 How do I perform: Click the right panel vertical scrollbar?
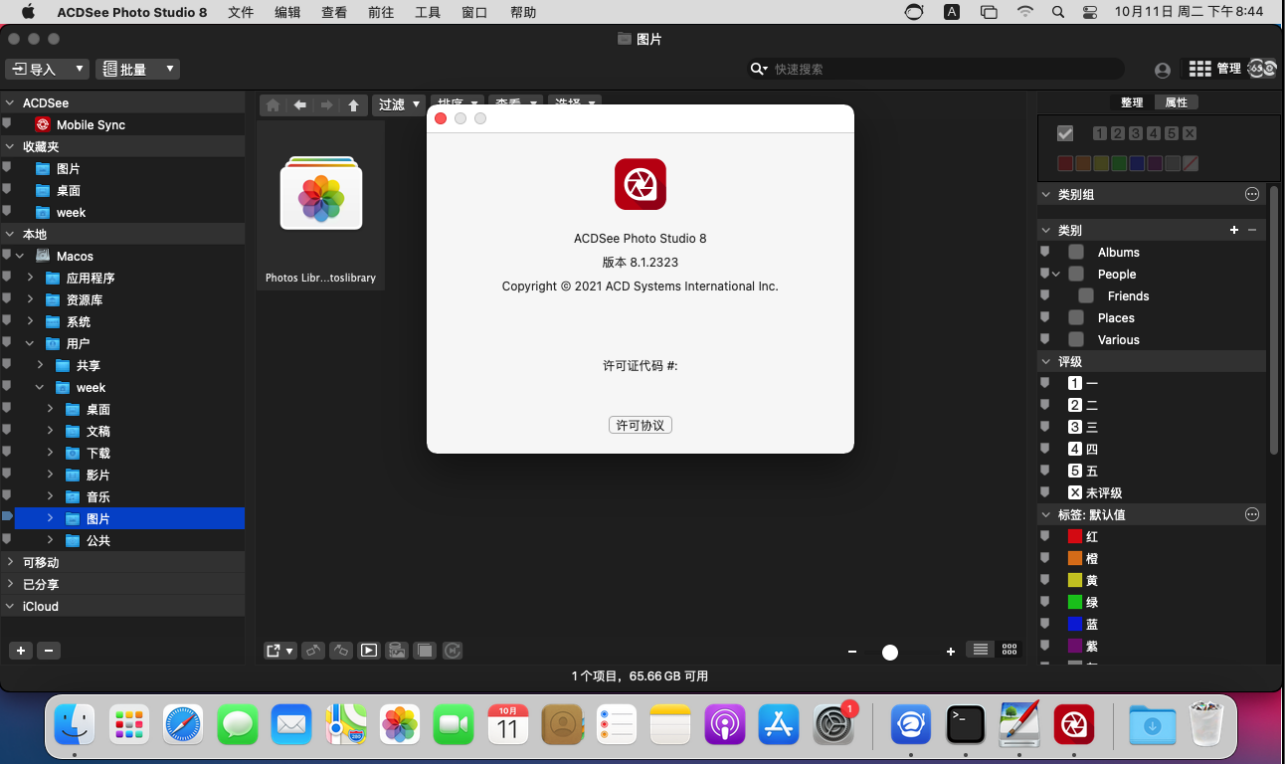coord(1274,320)
